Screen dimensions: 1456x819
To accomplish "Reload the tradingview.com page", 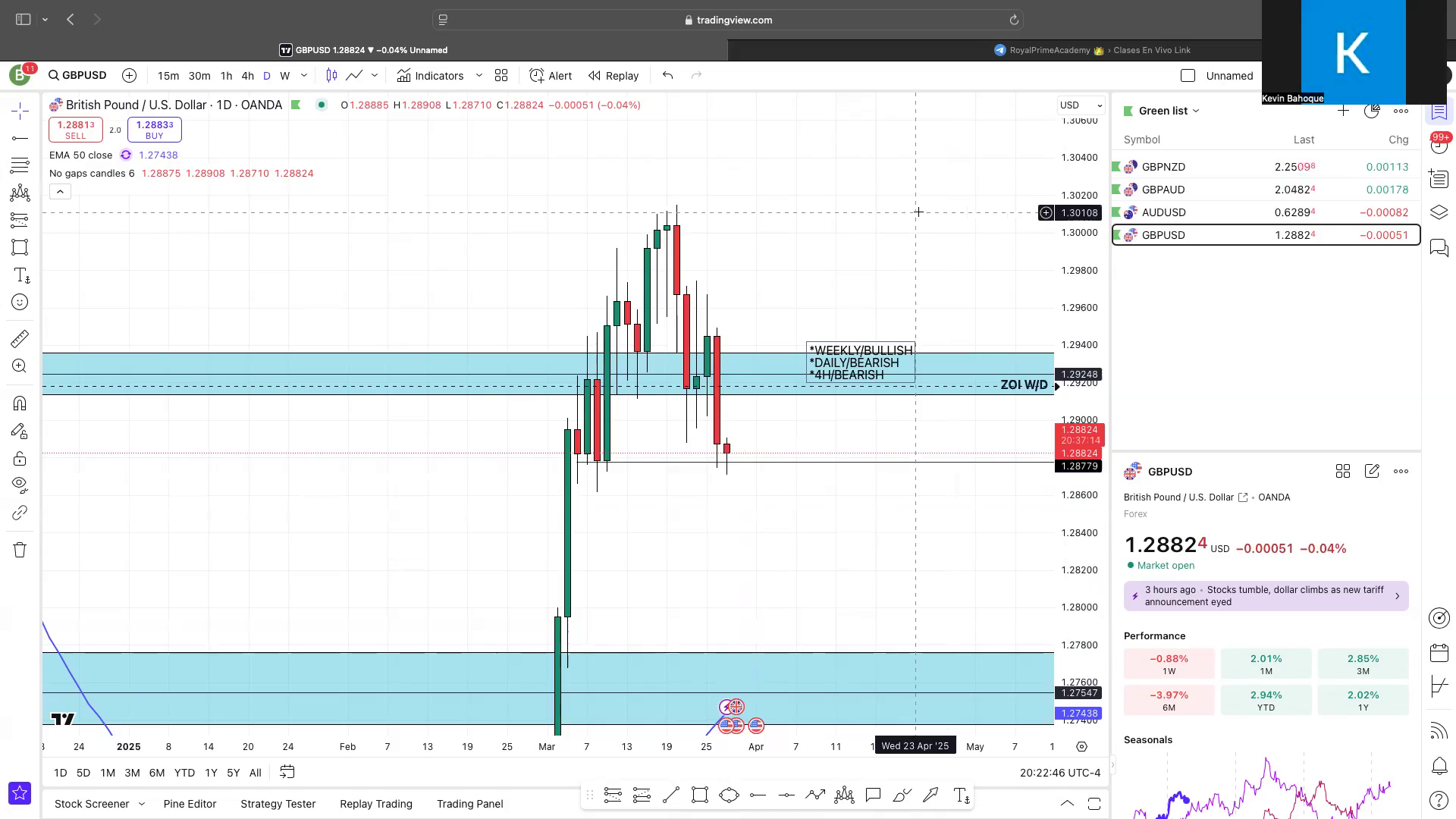I will (1014, 20).
